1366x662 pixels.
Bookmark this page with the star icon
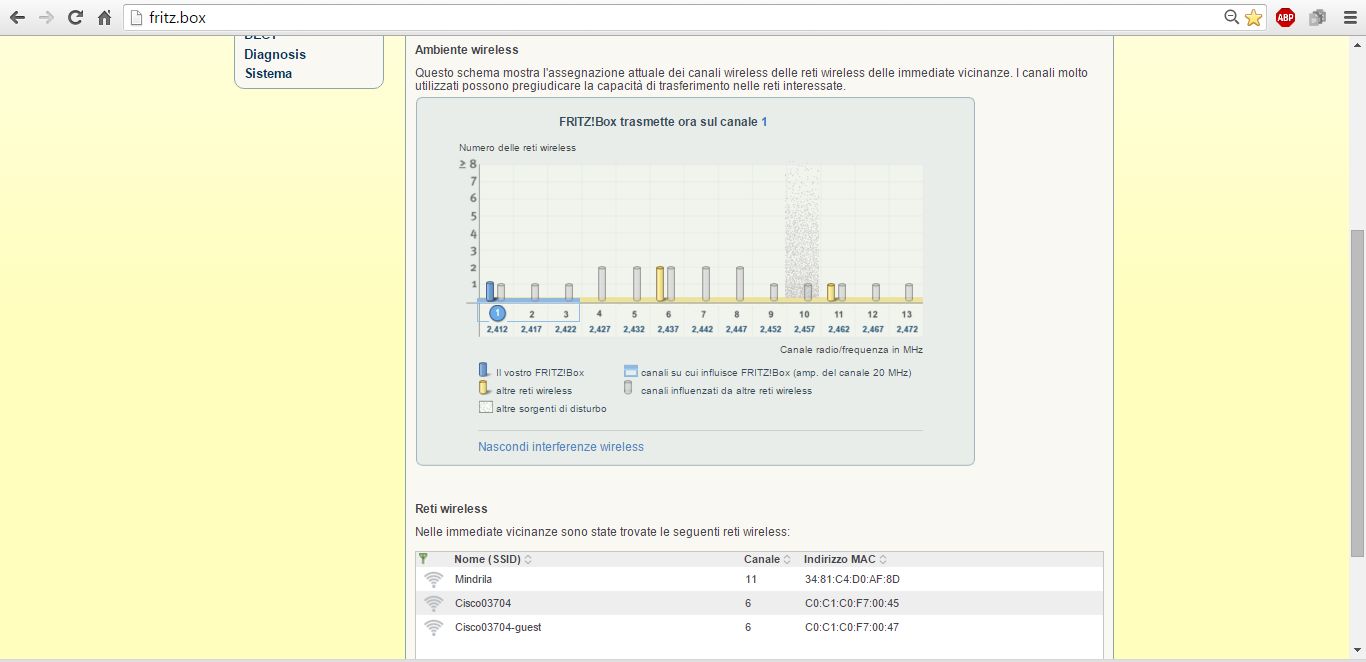click(1254, 17)
